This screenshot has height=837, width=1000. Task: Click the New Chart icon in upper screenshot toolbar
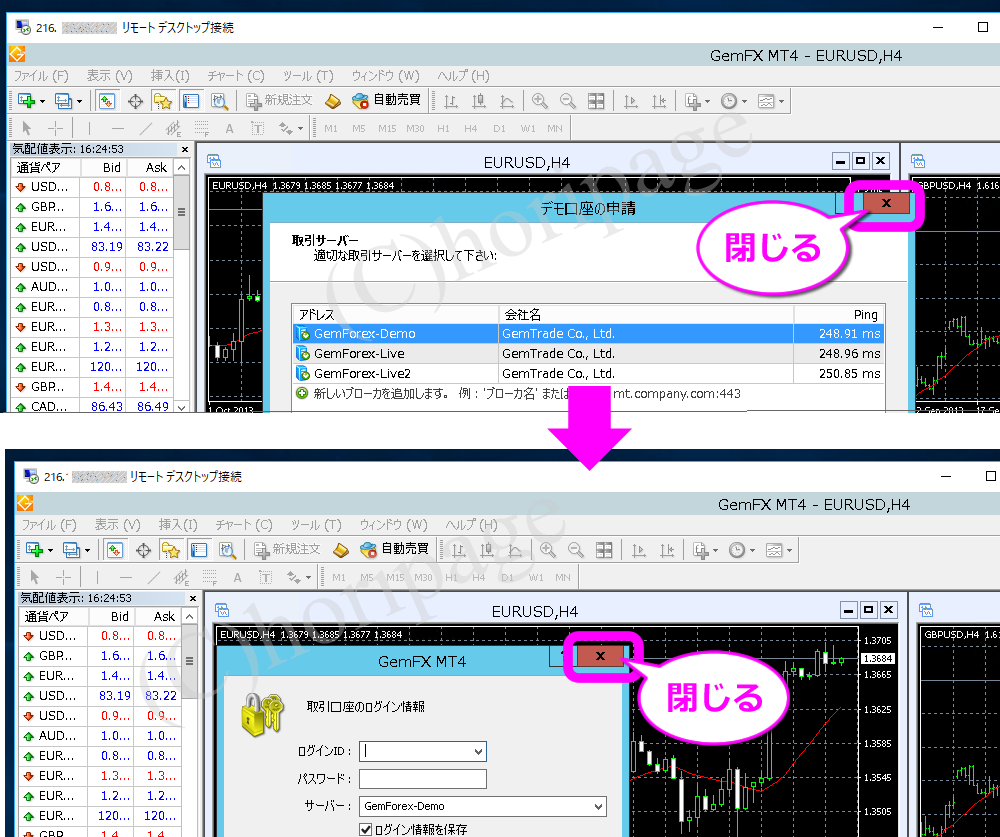26,101
